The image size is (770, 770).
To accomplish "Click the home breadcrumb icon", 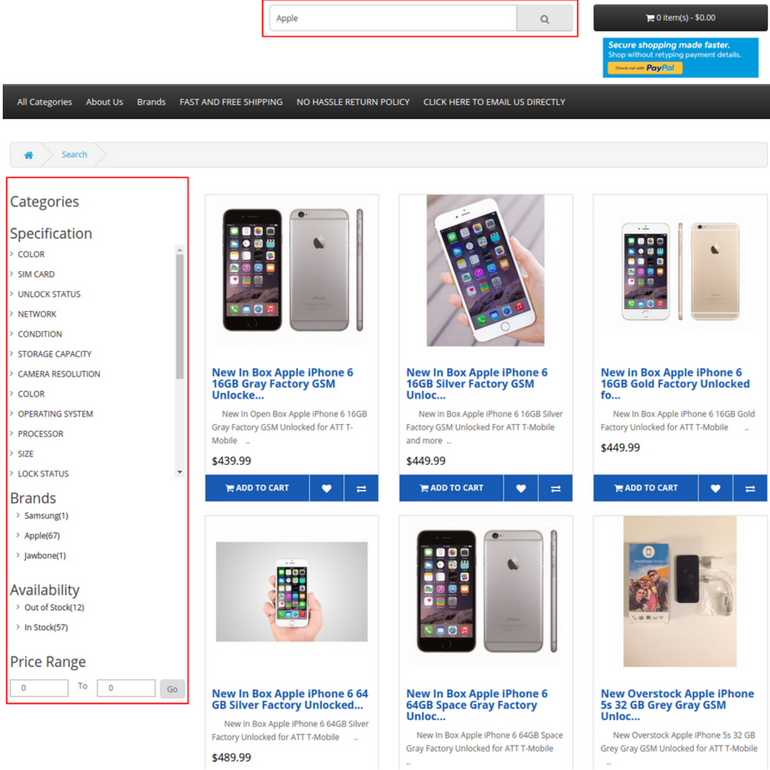I will point(28,155).
